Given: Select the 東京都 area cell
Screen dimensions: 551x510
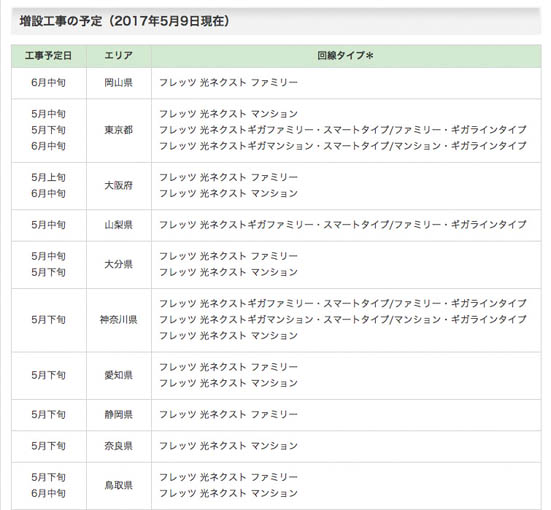Looking at the screenshot, I should coord(118,130).
